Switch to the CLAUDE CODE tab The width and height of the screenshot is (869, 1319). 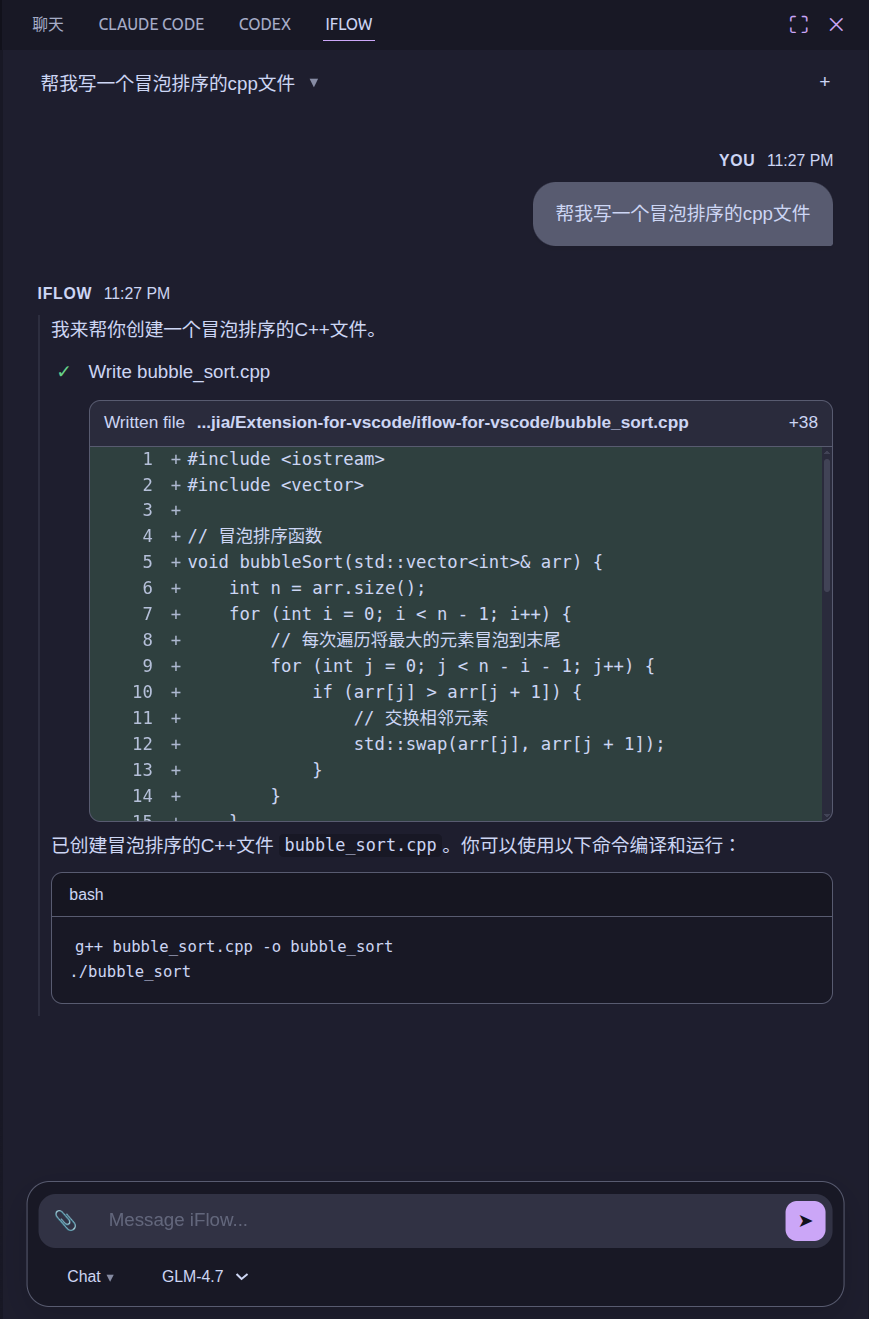151,24
